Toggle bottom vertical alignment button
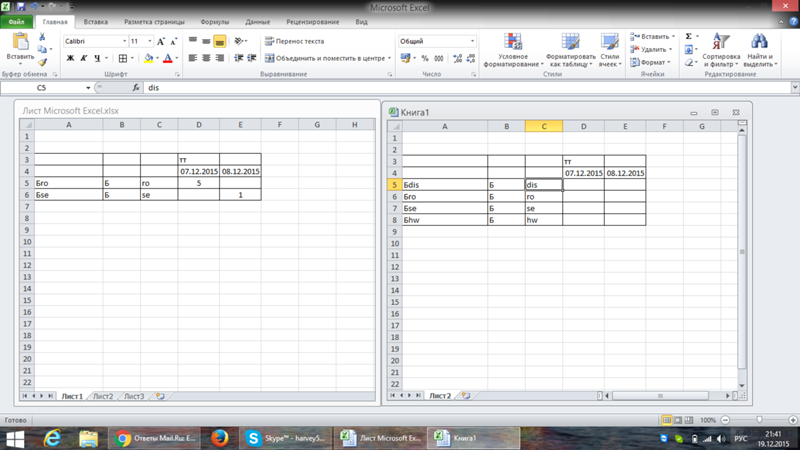Screen dimensions: 800x450 (x=219, y=41)
